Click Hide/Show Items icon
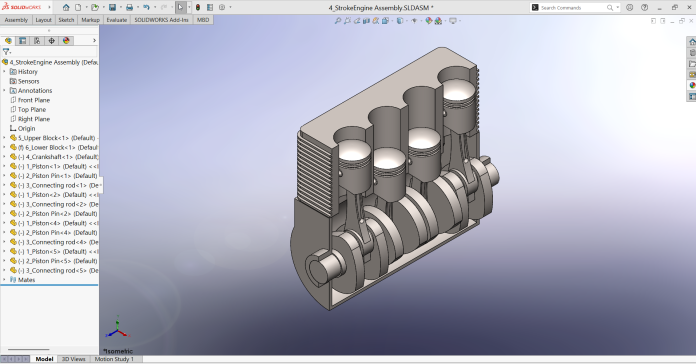This screenshot has height=364, width=696. click(414, 20)
